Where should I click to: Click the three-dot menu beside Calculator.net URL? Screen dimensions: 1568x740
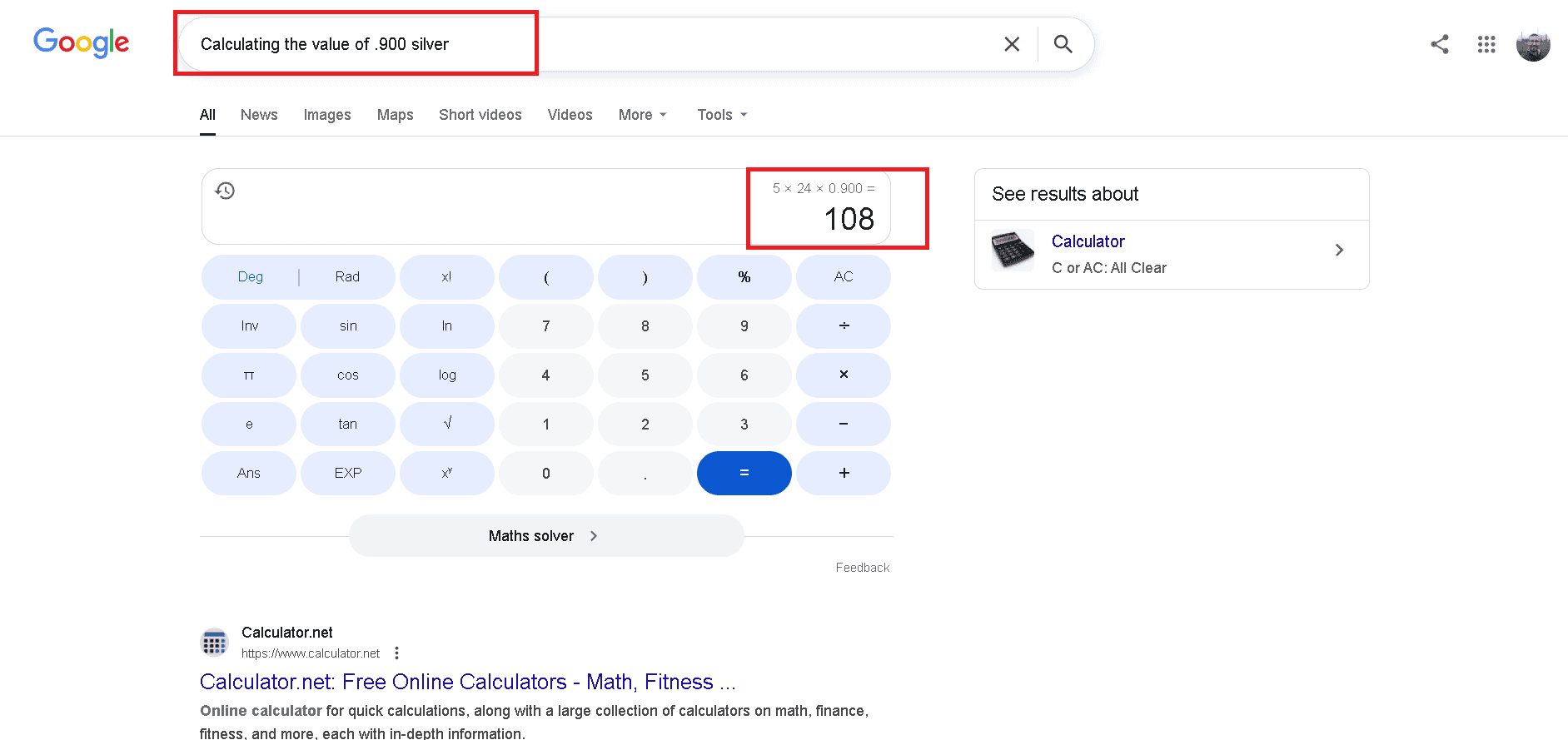pos(397,653)
